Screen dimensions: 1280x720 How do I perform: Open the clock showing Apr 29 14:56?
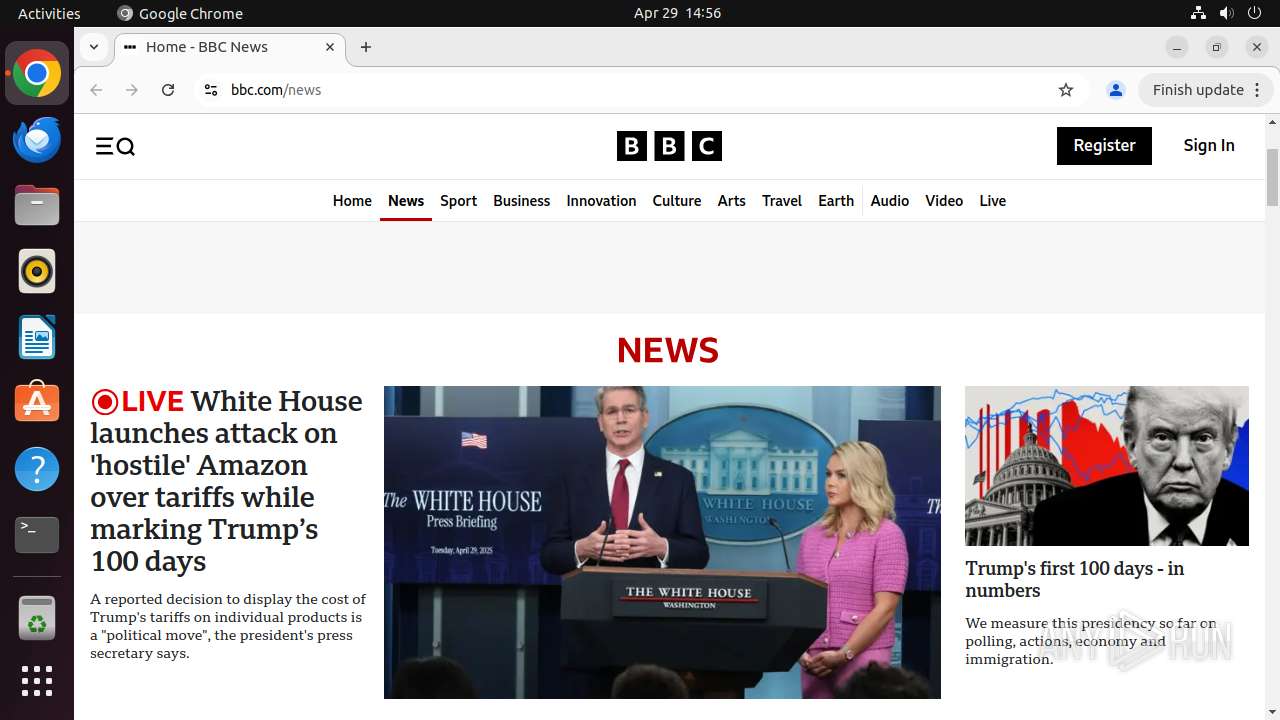click(677, 13)
